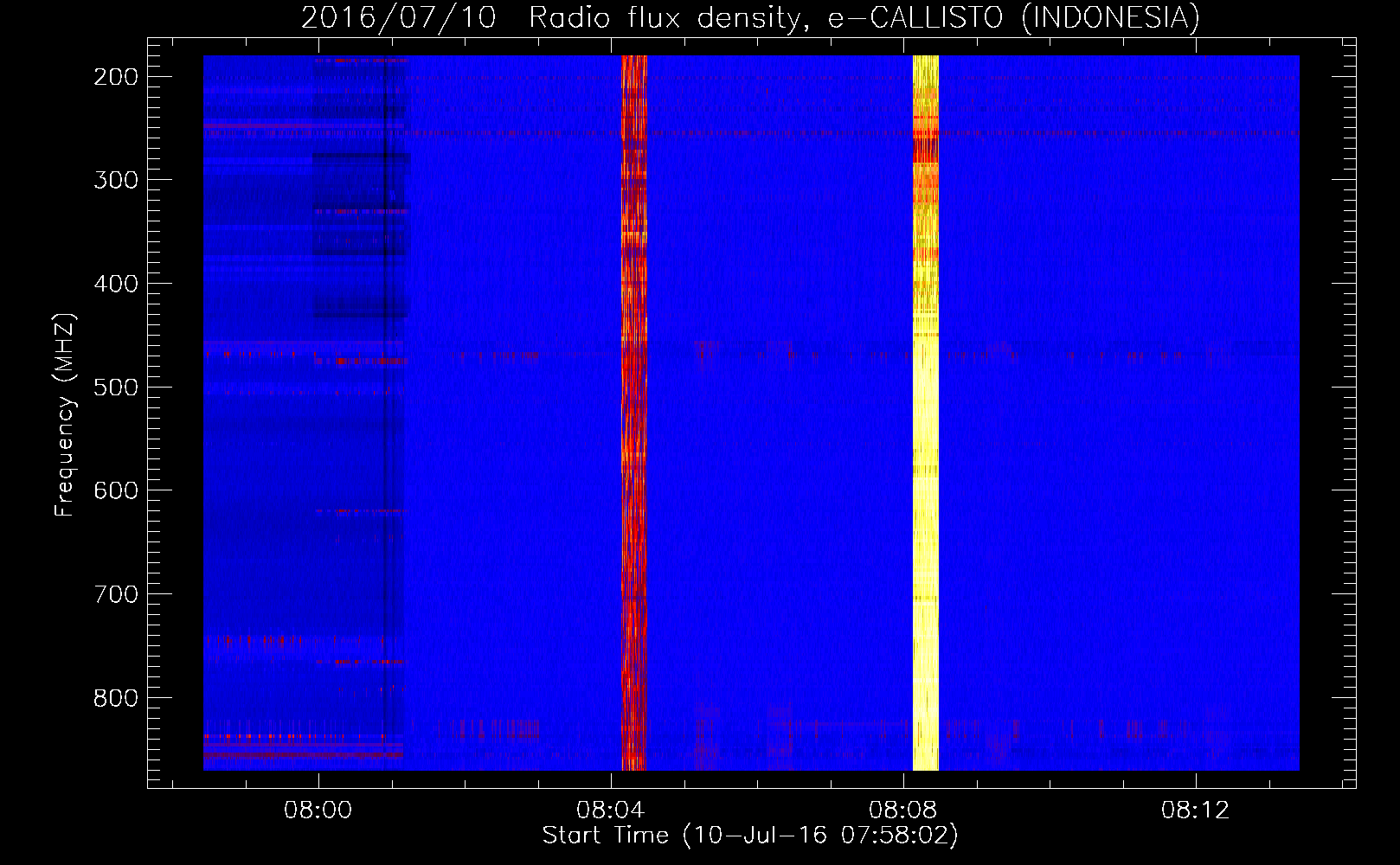Click the 08:12 time tick label

click(x=1196, y=811)
